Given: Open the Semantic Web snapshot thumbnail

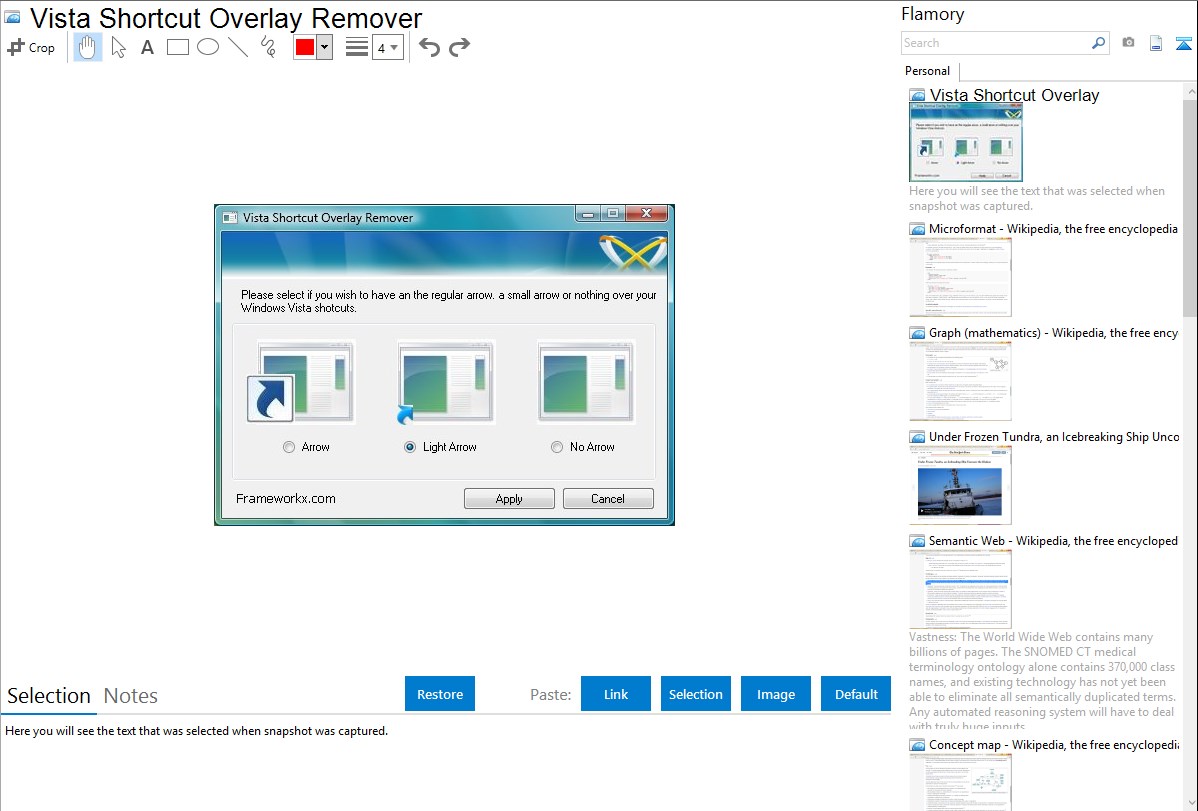Looking at the screenshot, I should [x=960, y=589].
